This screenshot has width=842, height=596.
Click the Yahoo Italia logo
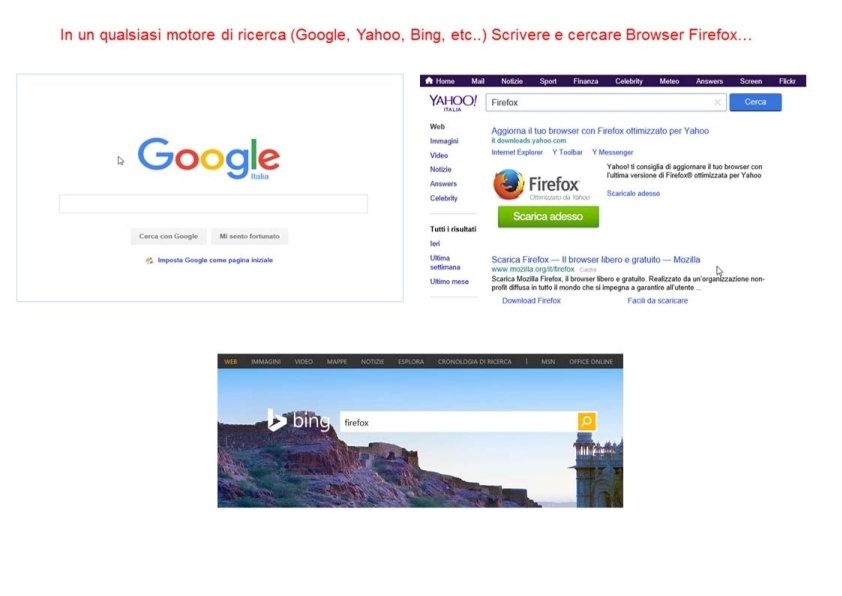click(x=453, y=103)
